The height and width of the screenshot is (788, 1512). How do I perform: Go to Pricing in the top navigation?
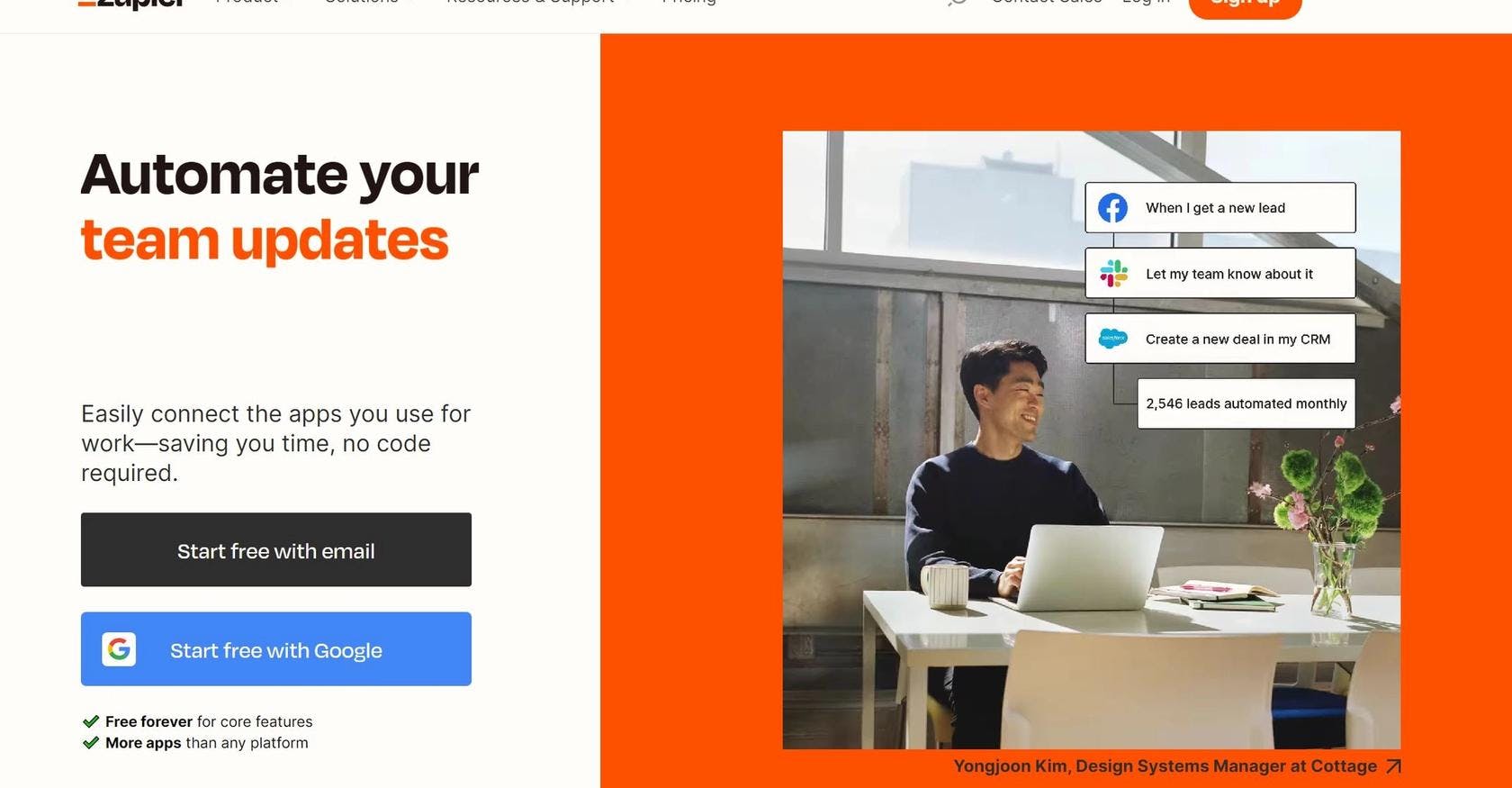pos(688,2)
